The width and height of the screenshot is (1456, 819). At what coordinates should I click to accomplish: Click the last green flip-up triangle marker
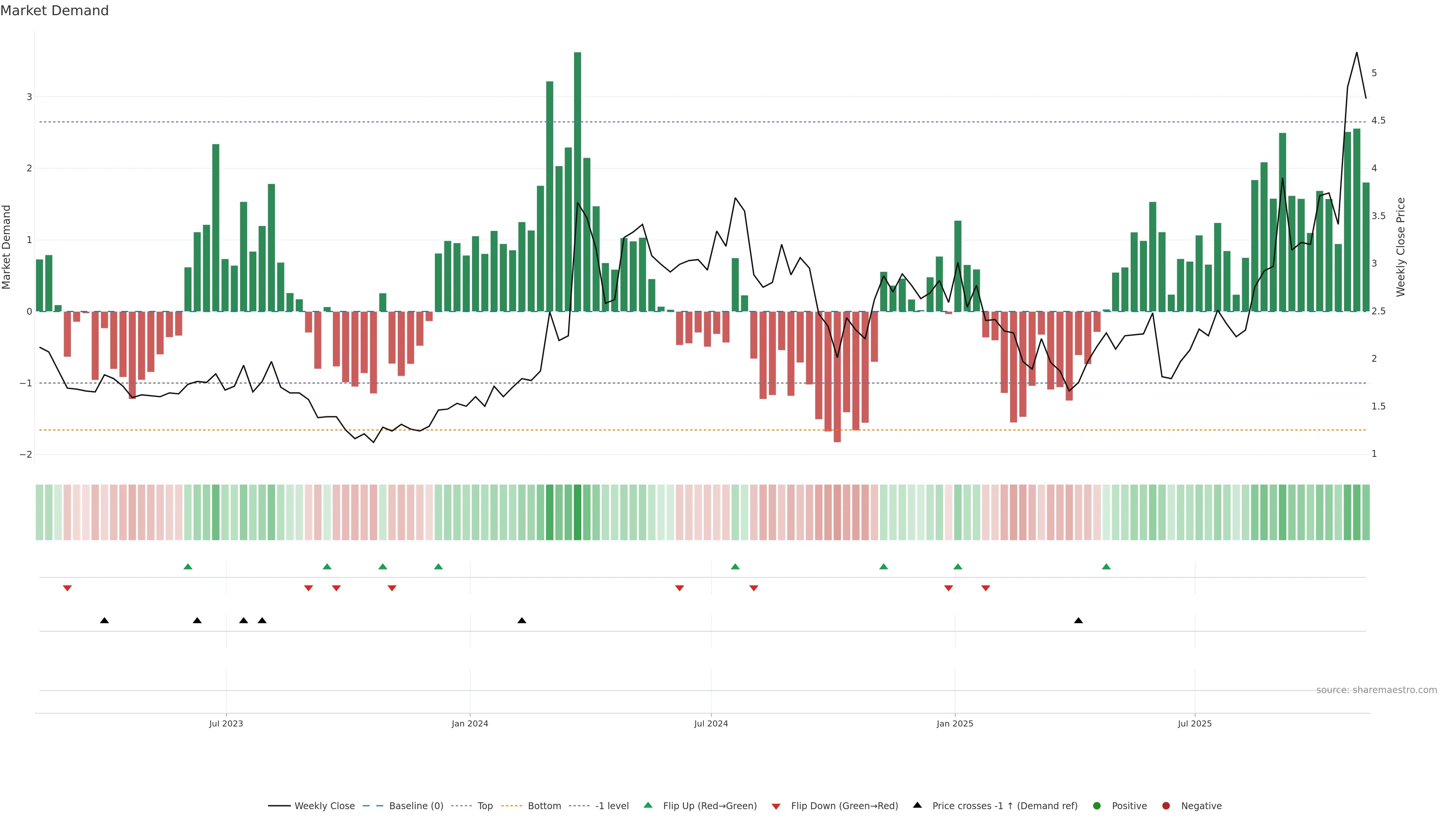(1106, 566)
